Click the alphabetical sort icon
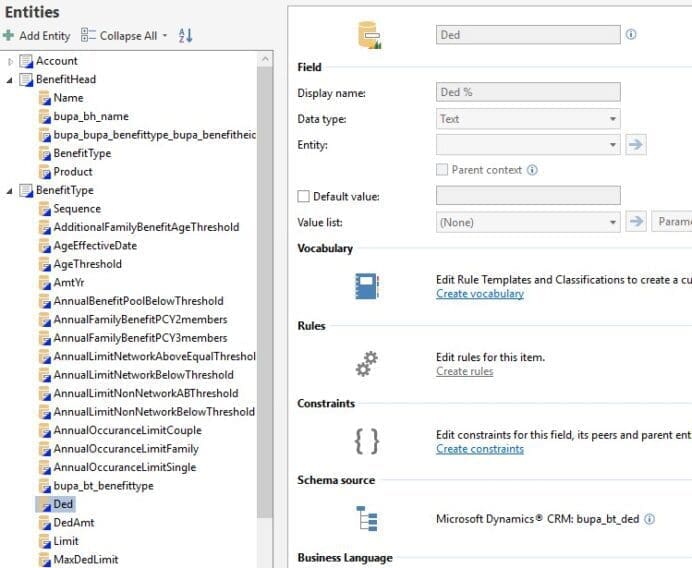This screenshot has width=692, height=568. (185, 36)
